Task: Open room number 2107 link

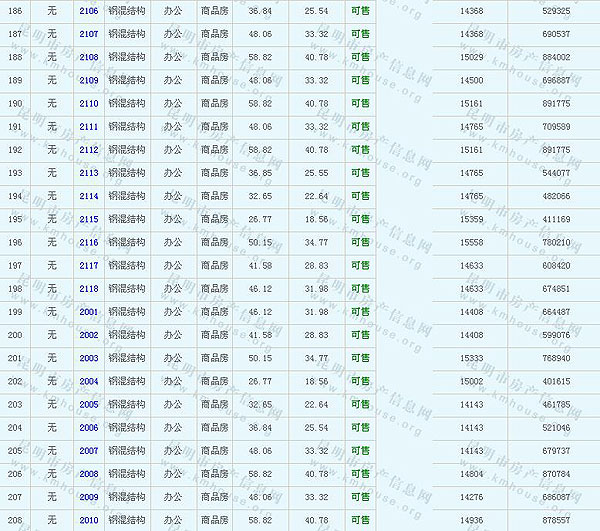Action: click(x=89, y=34)
